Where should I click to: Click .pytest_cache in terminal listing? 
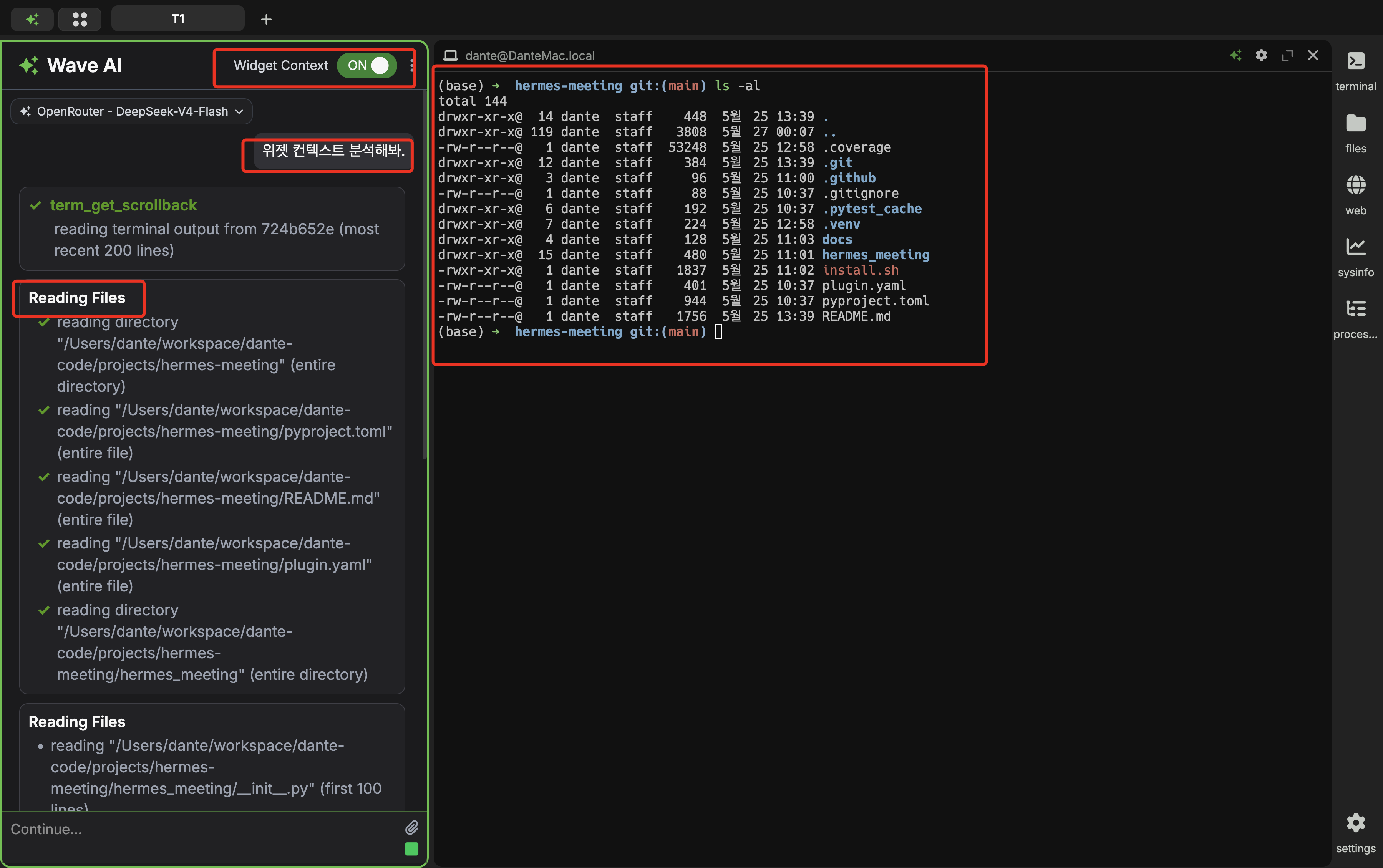[872, 209]
